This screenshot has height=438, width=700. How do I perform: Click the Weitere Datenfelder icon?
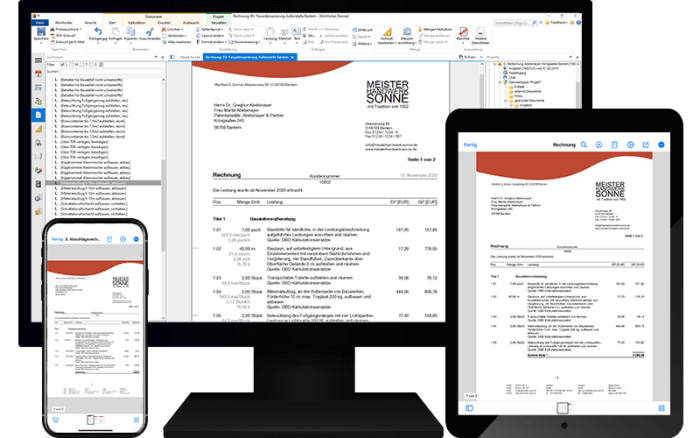pos(480,31)
